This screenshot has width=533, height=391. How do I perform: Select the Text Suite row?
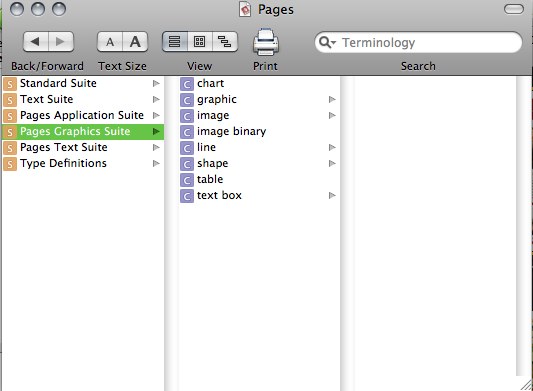83,99
